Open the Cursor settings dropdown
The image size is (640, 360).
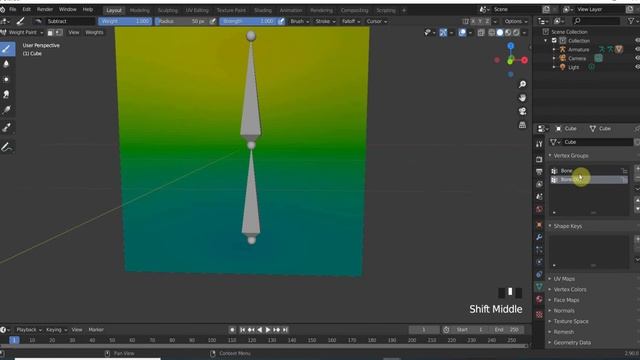click(376, 21)
